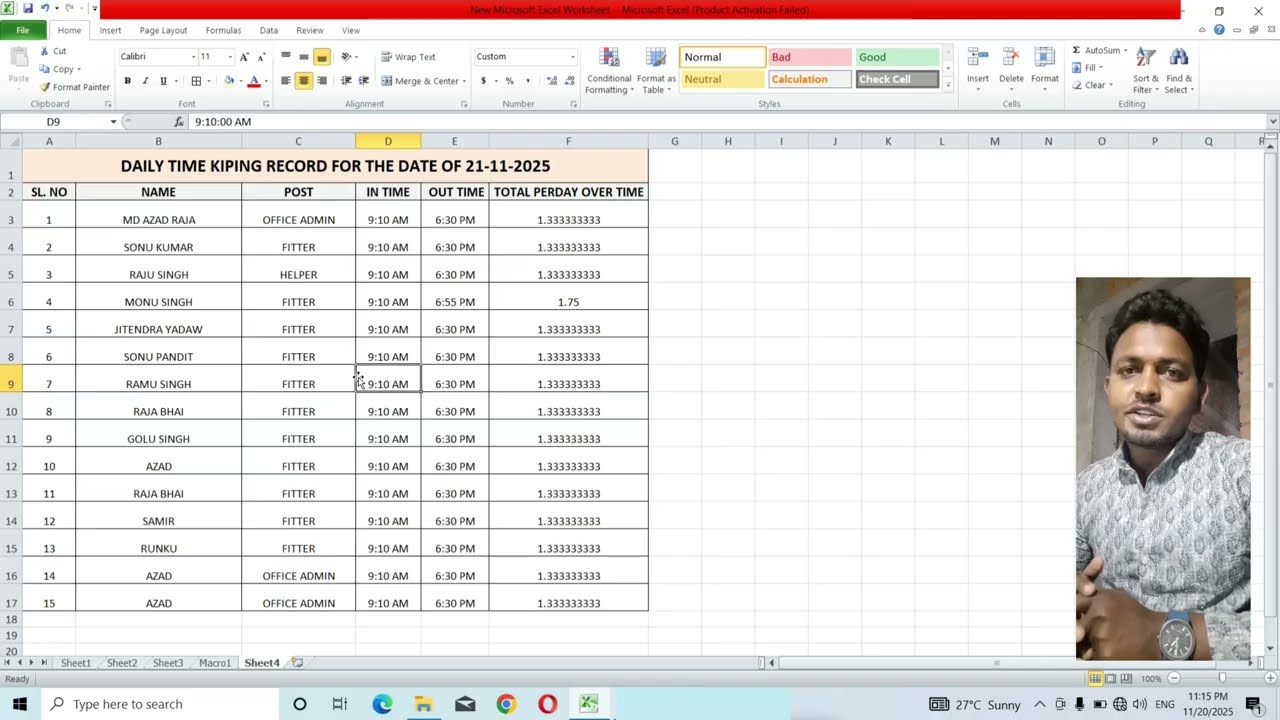Toggle Wrap Text on selected cell
Viewport: 1280px width, 720px height.
(x=408, y=57)
